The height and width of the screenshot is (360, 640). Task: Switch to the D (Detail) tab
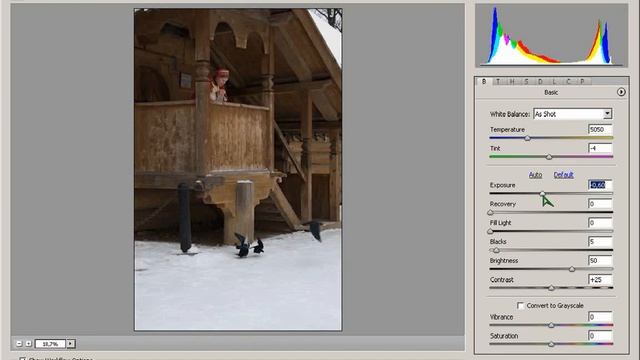point(540,81)
